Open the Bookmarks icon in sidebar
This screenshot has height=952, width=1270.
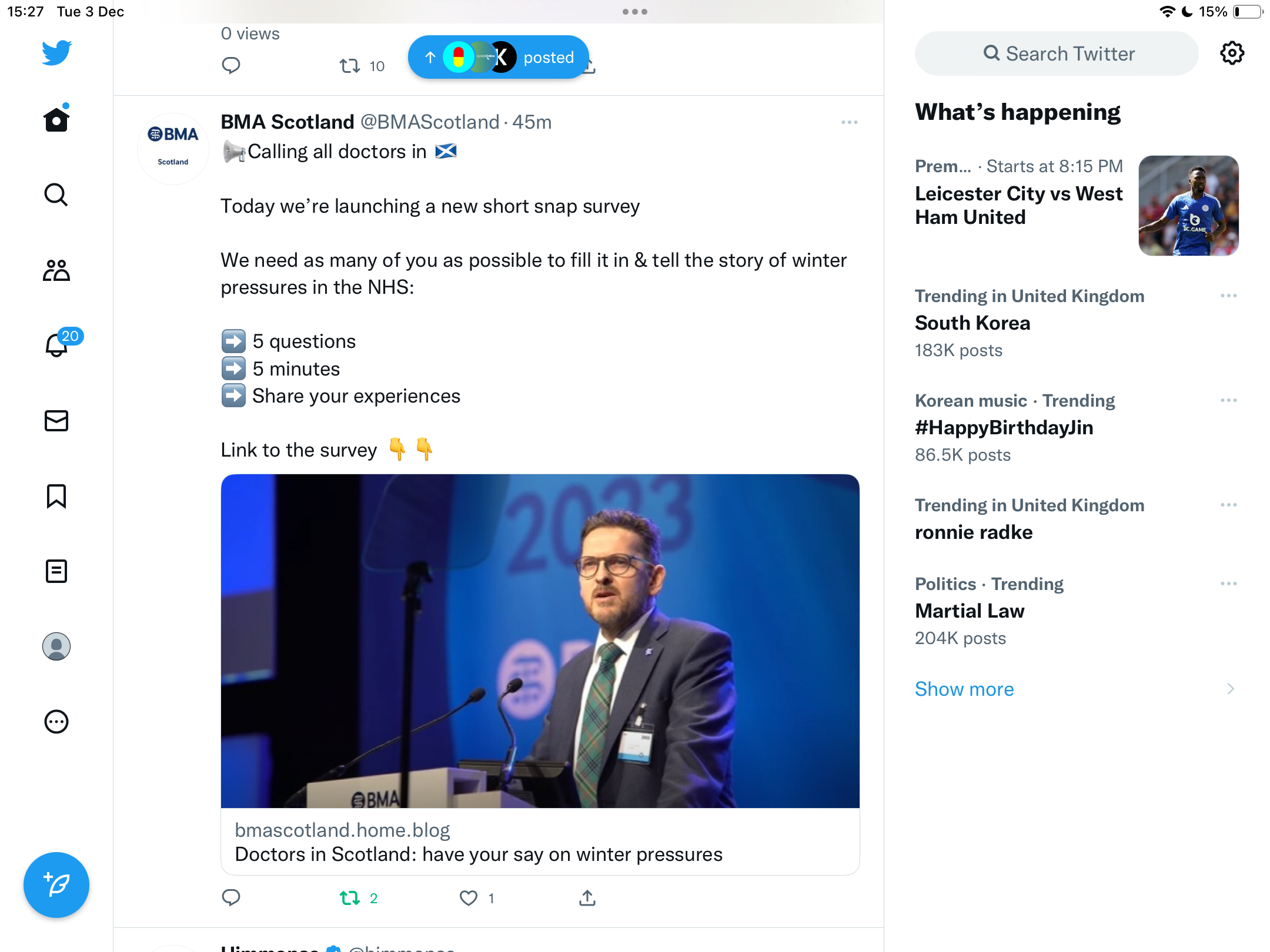[x=56, y=496]
